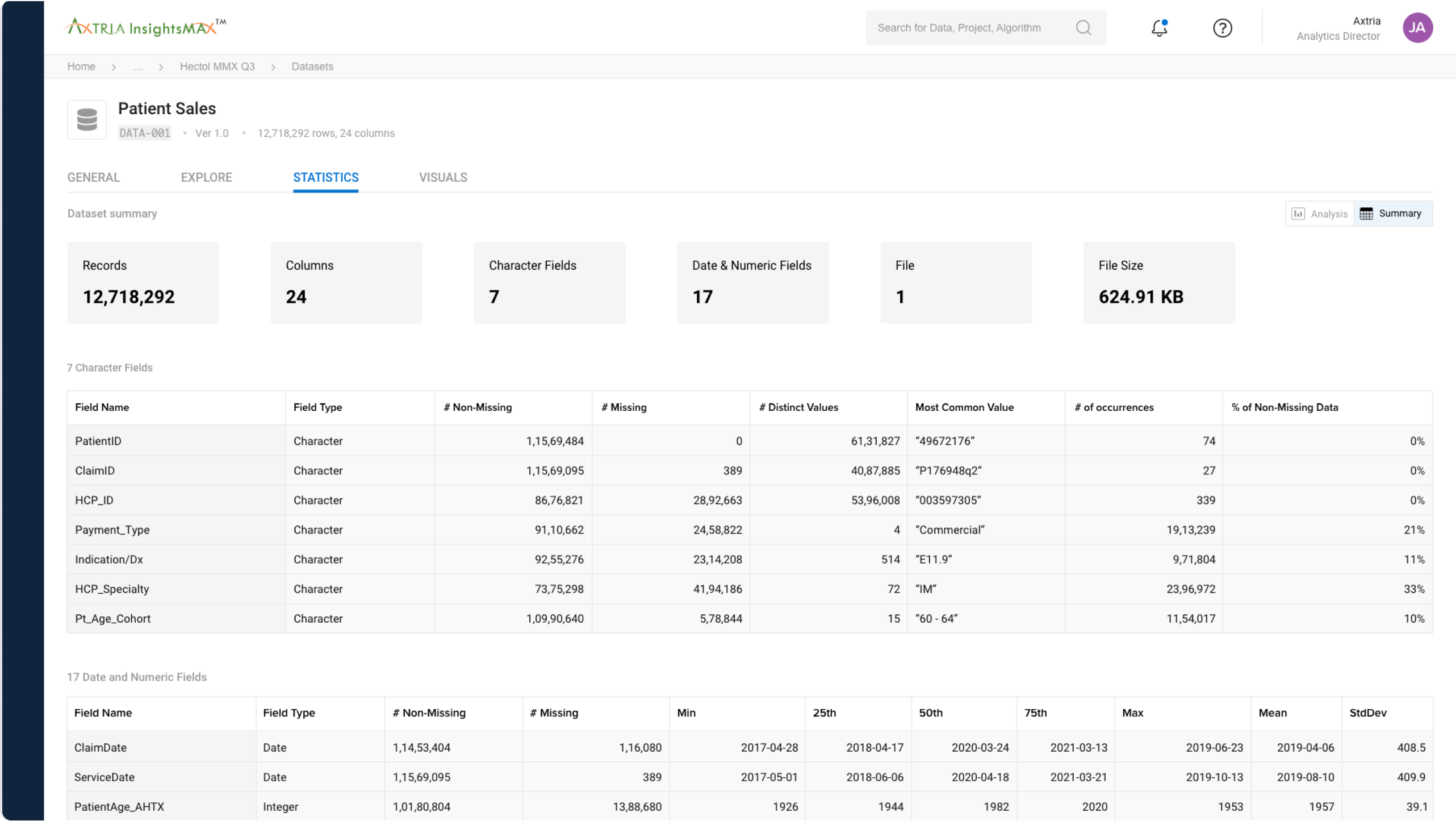Toggle the Summary view on
The height and width of the screenshot is (821, 1456).
[1393, 213]
